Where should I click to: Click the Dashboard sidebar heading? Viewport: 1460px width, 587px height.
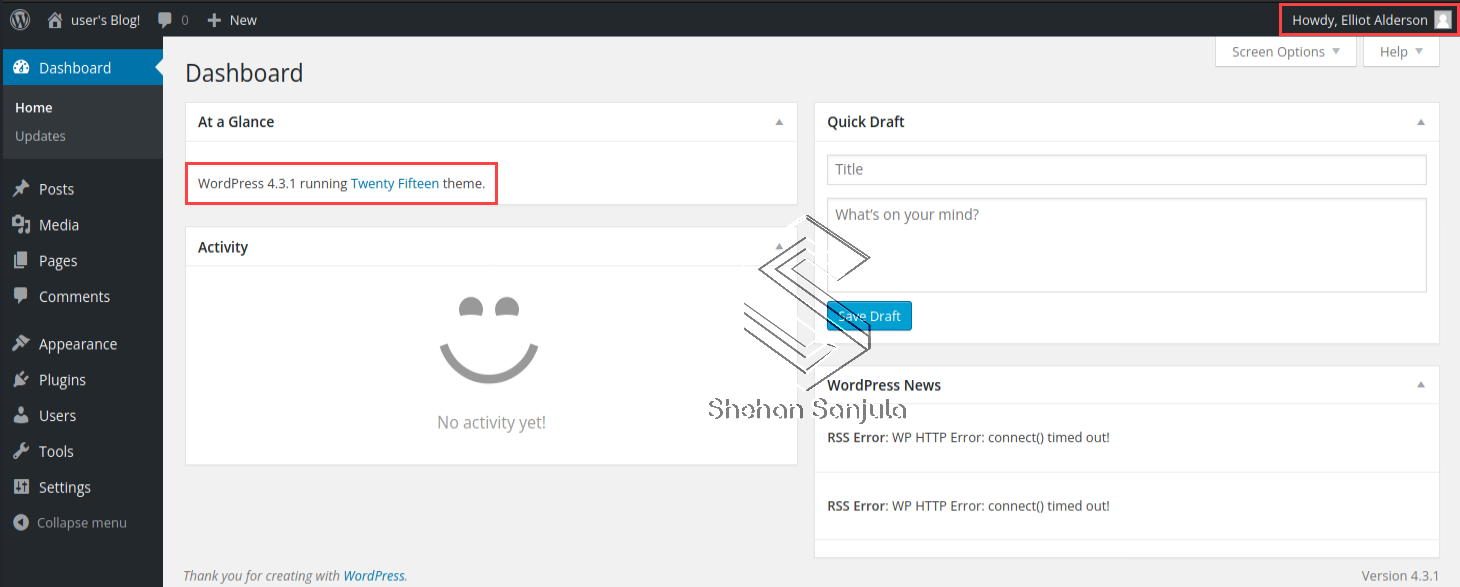pyautogui.click(x=81, y=68)
